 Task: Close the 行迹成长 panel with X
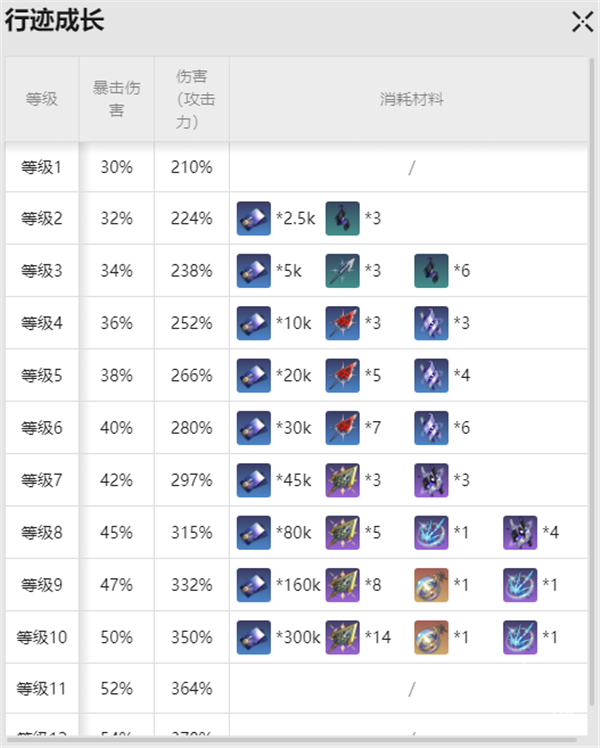click(582, 22)
